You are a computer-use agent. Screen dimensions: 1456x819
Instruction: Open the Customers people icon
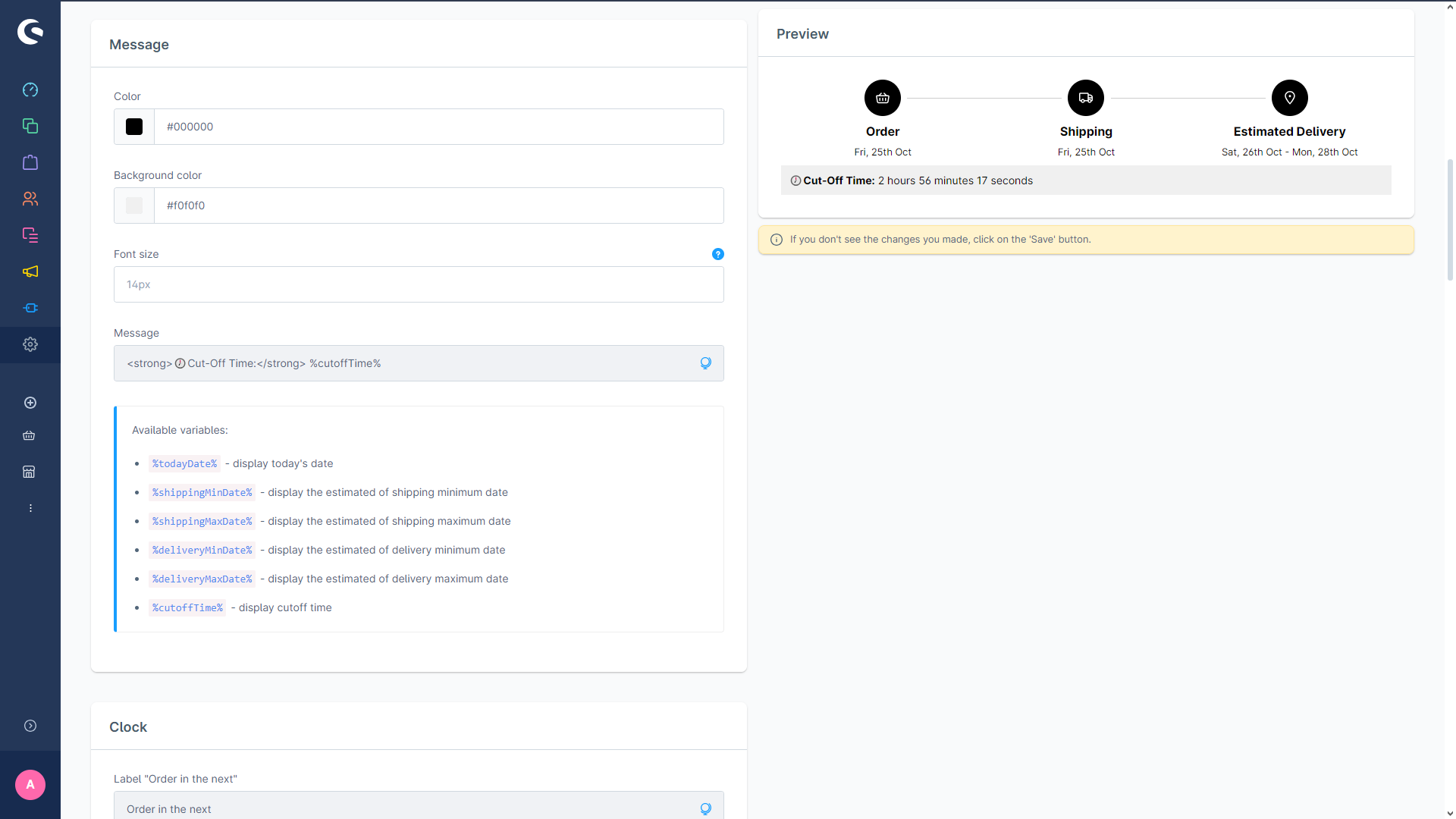tap(30, 199)
